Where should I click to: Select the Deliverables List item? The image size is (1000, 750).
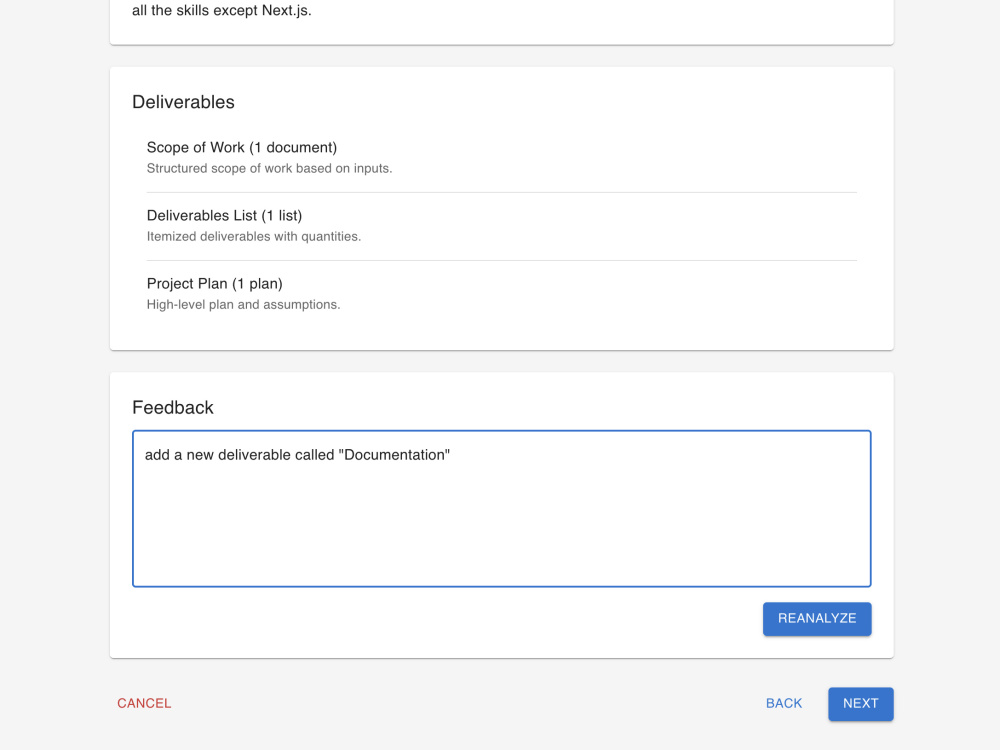pyautogui.click(x=501, y=226)
